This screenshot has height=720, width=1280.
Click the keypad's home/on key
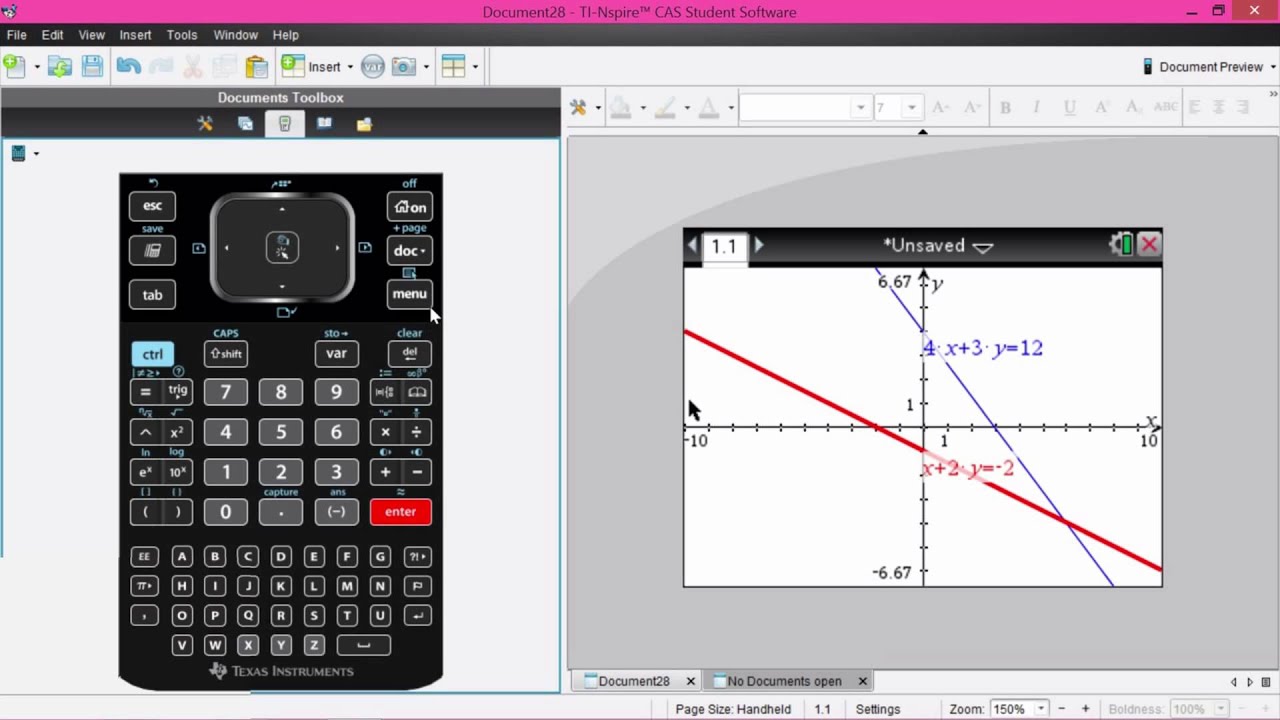point(410,207)
